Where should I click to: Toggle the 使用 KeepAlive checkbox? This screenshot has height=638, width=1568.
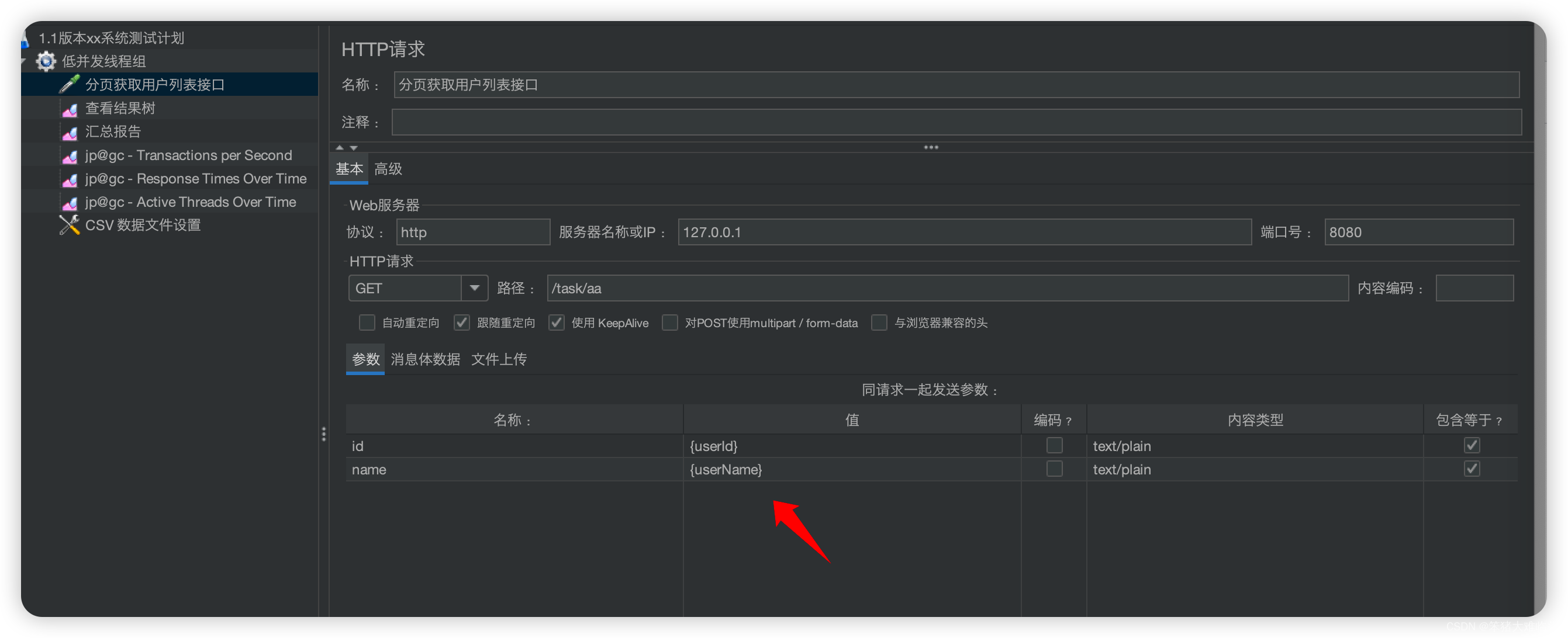pos(557,323)
